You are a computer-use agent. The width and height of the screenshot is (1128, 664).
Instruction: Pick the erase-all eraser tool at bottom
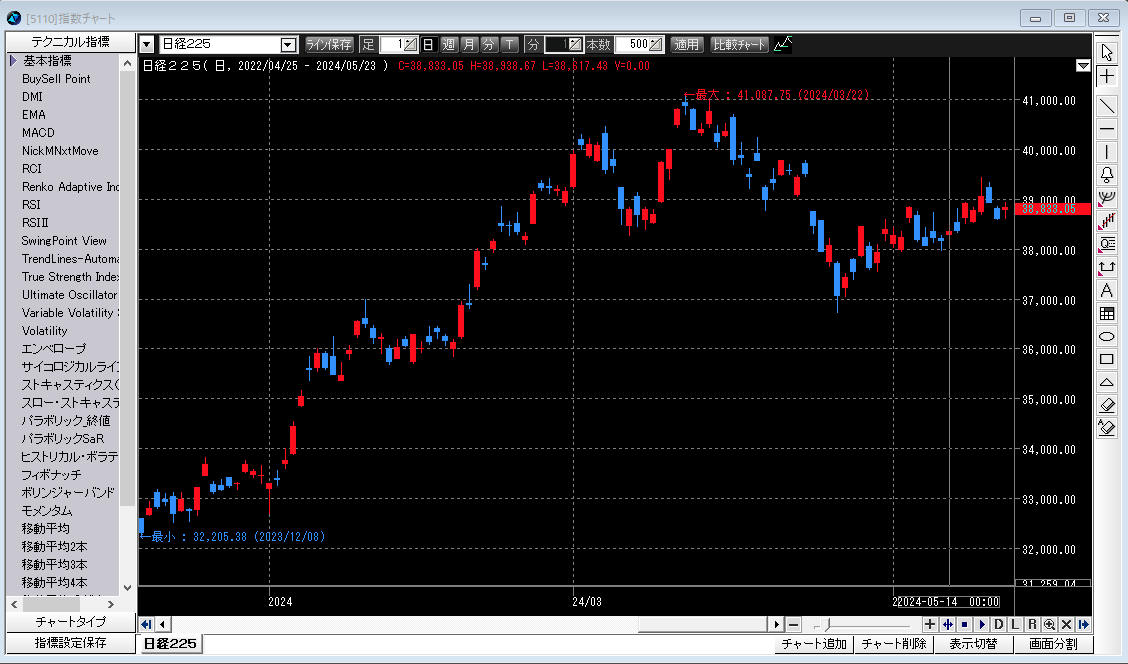tap(1107, 429)
